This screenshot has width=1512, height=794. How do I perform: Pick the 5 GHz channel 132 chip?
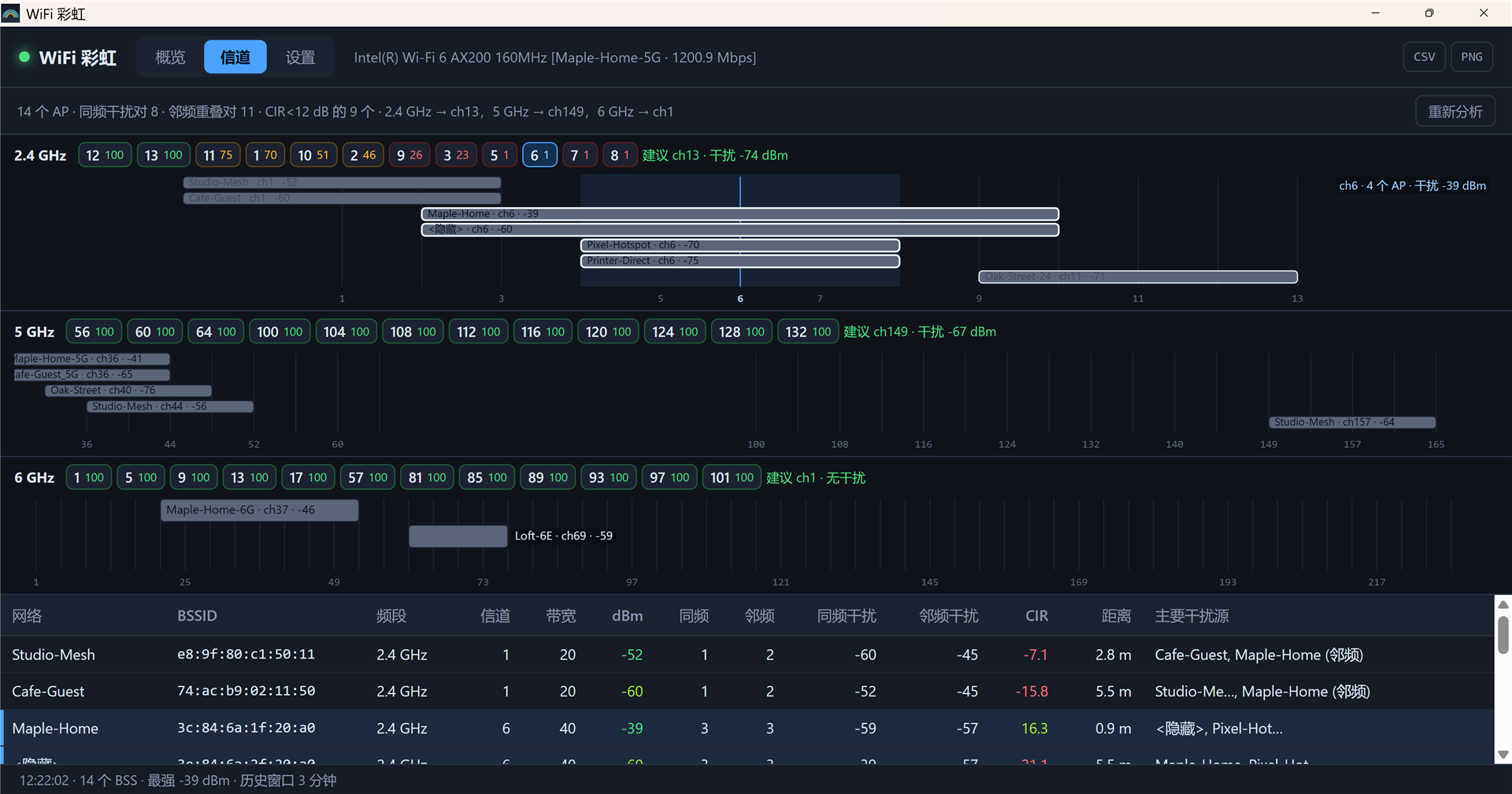[x=808, y=332]
